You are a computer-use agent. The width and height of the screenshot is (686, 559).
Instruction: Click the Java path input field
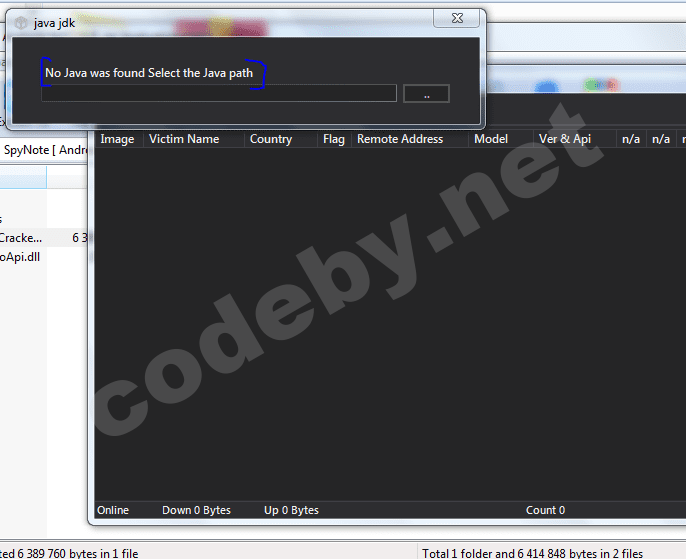click(x=219, y=93)
